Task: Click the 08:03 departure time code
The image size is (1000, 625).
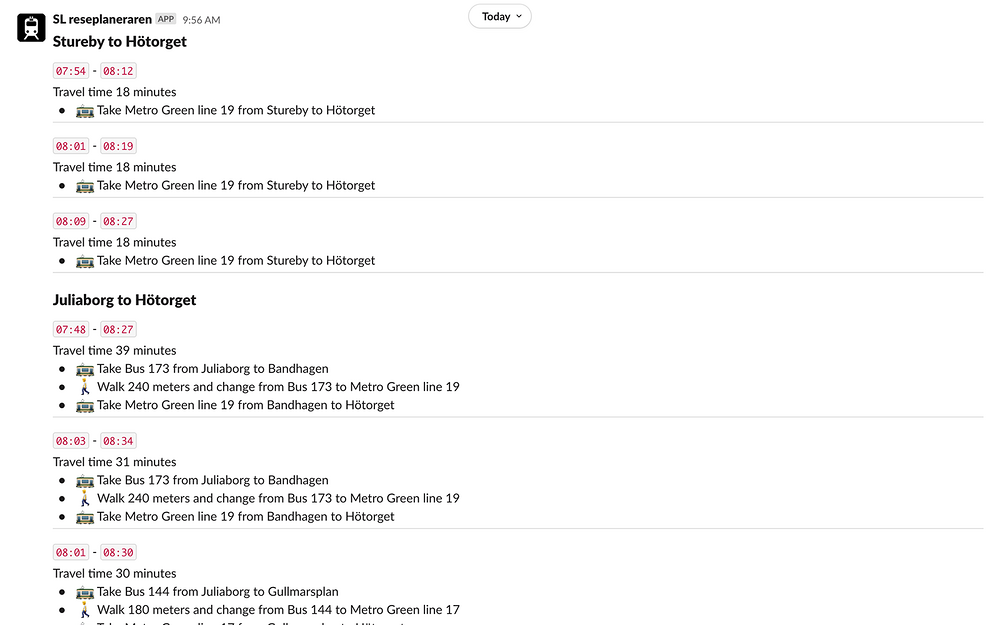Action: click(71, 441)
